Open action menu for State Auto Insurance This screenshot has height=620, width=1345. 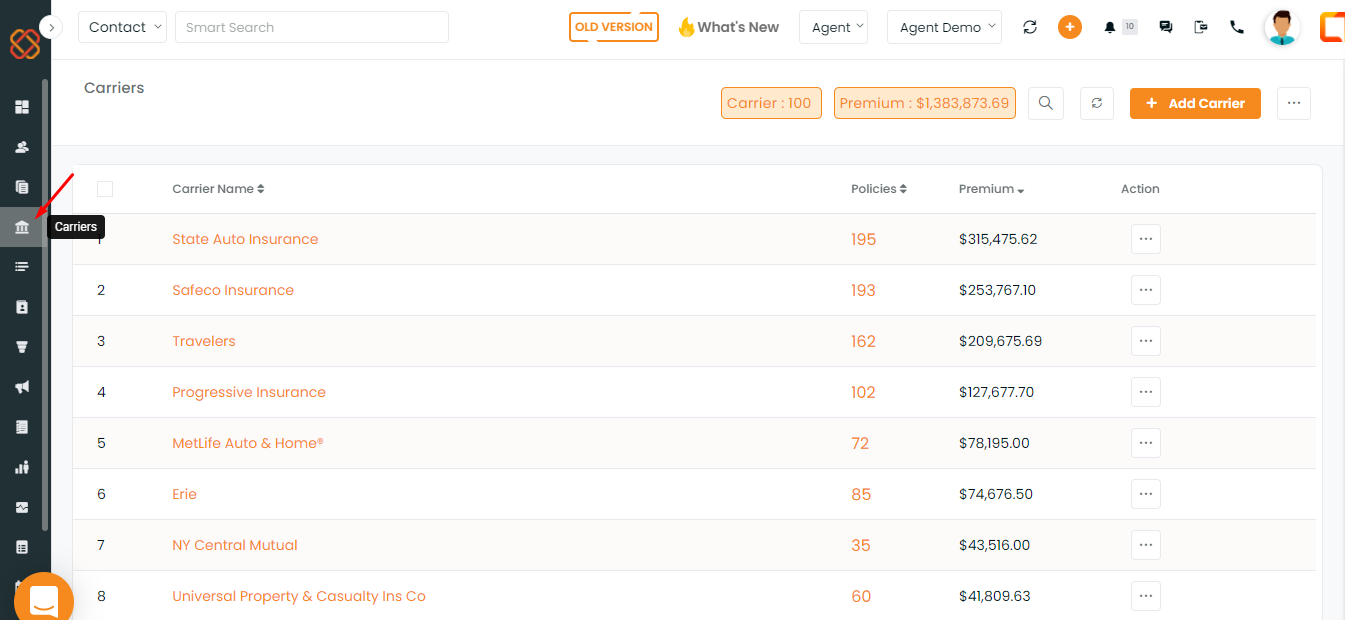(x=1146, y=239)
